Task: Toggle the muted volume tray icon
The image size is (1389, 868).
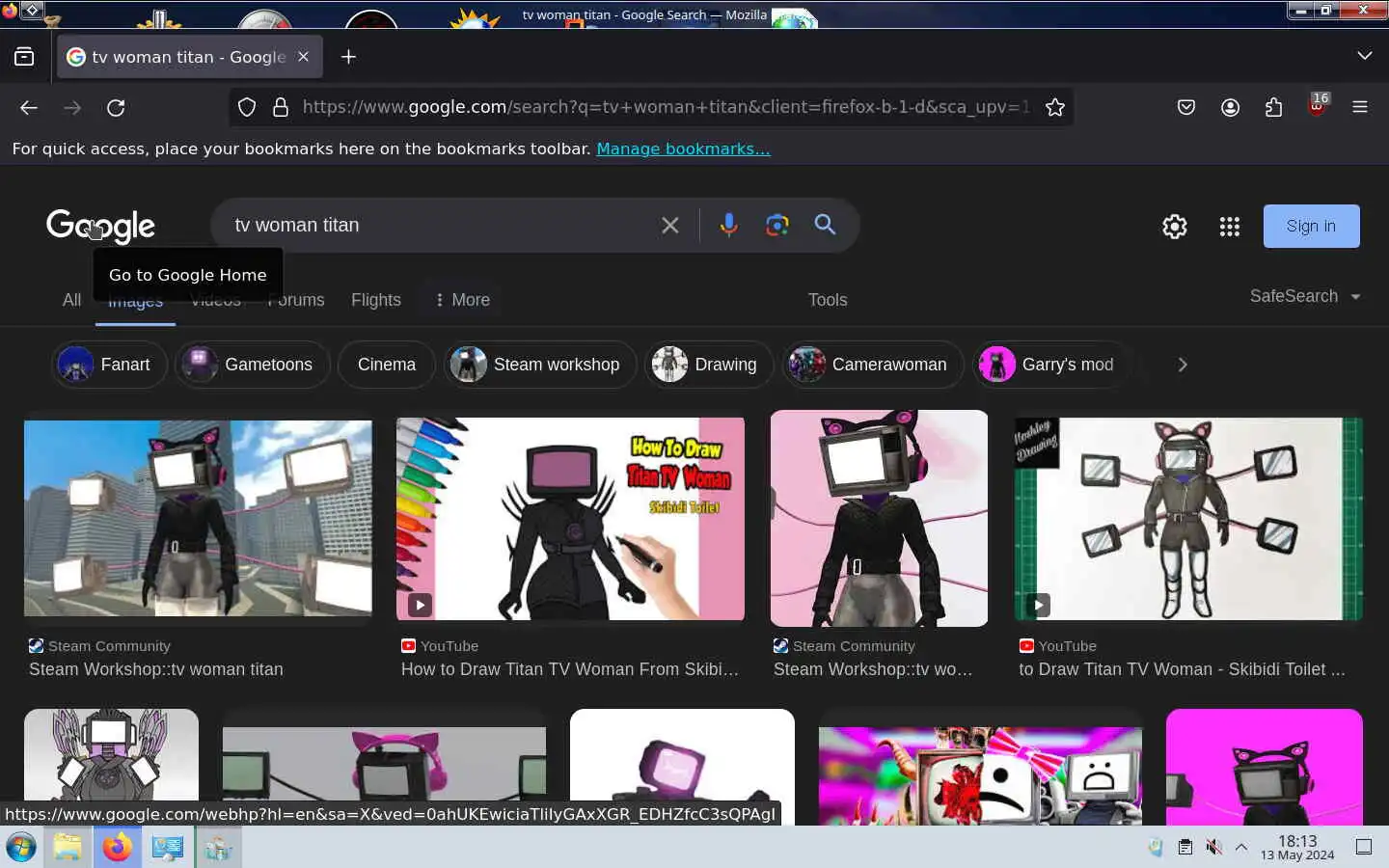Action: [x=1213, y=847]
